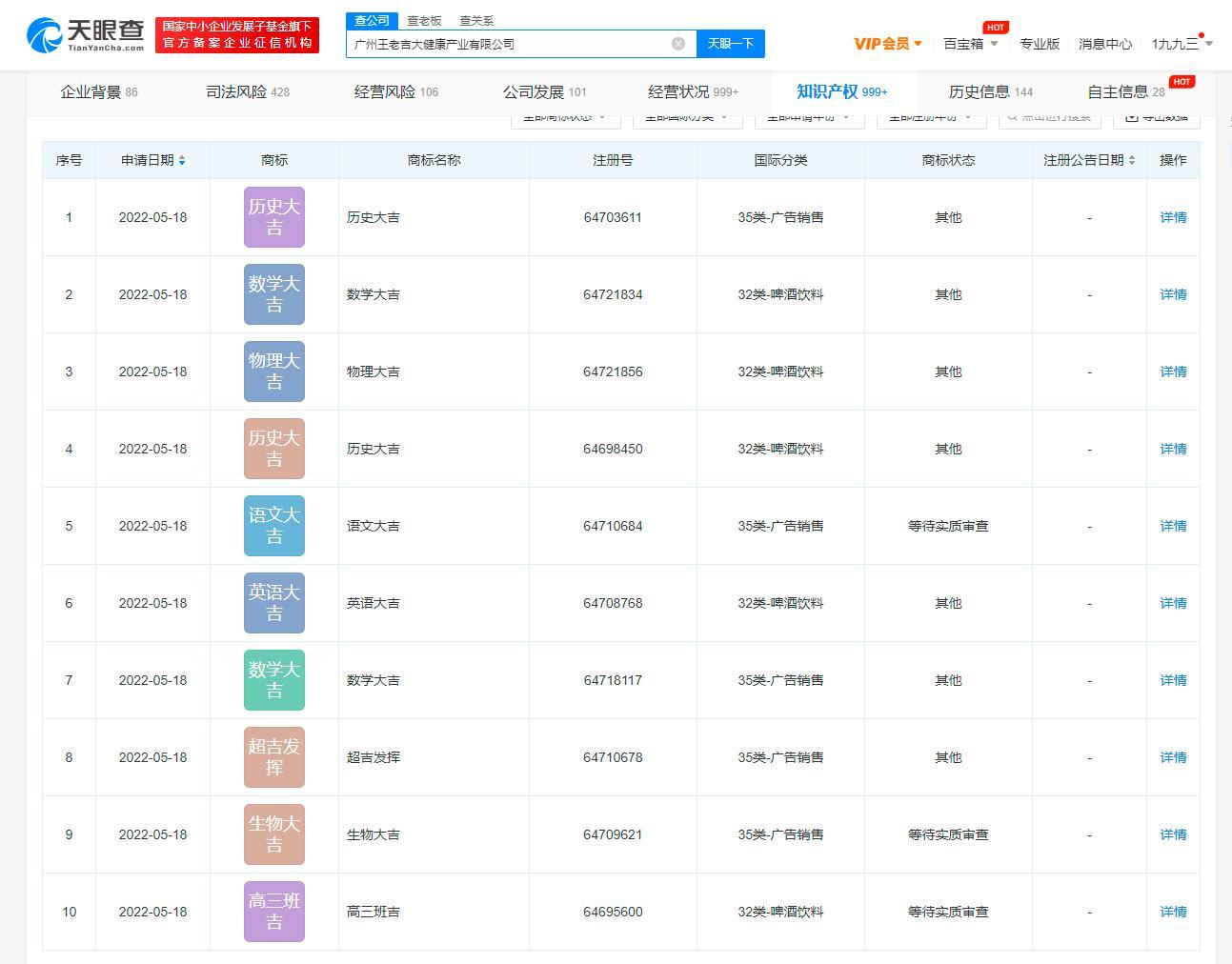This screenshot has height=964, width=1232.
Task: Select the 消息中心 menu item
Action: click(1104, 44)
